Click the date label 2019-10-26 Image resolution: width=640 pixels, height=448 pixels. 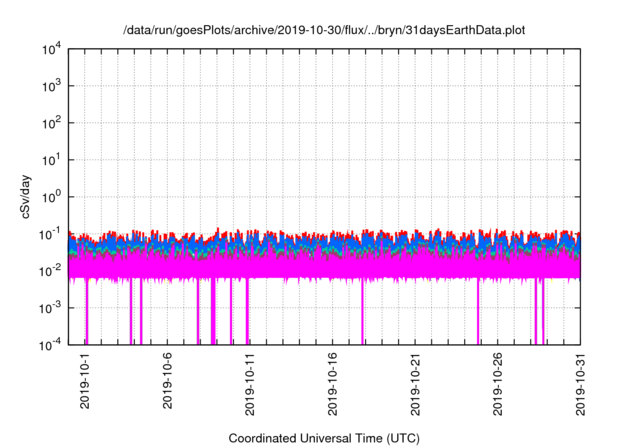498,384
